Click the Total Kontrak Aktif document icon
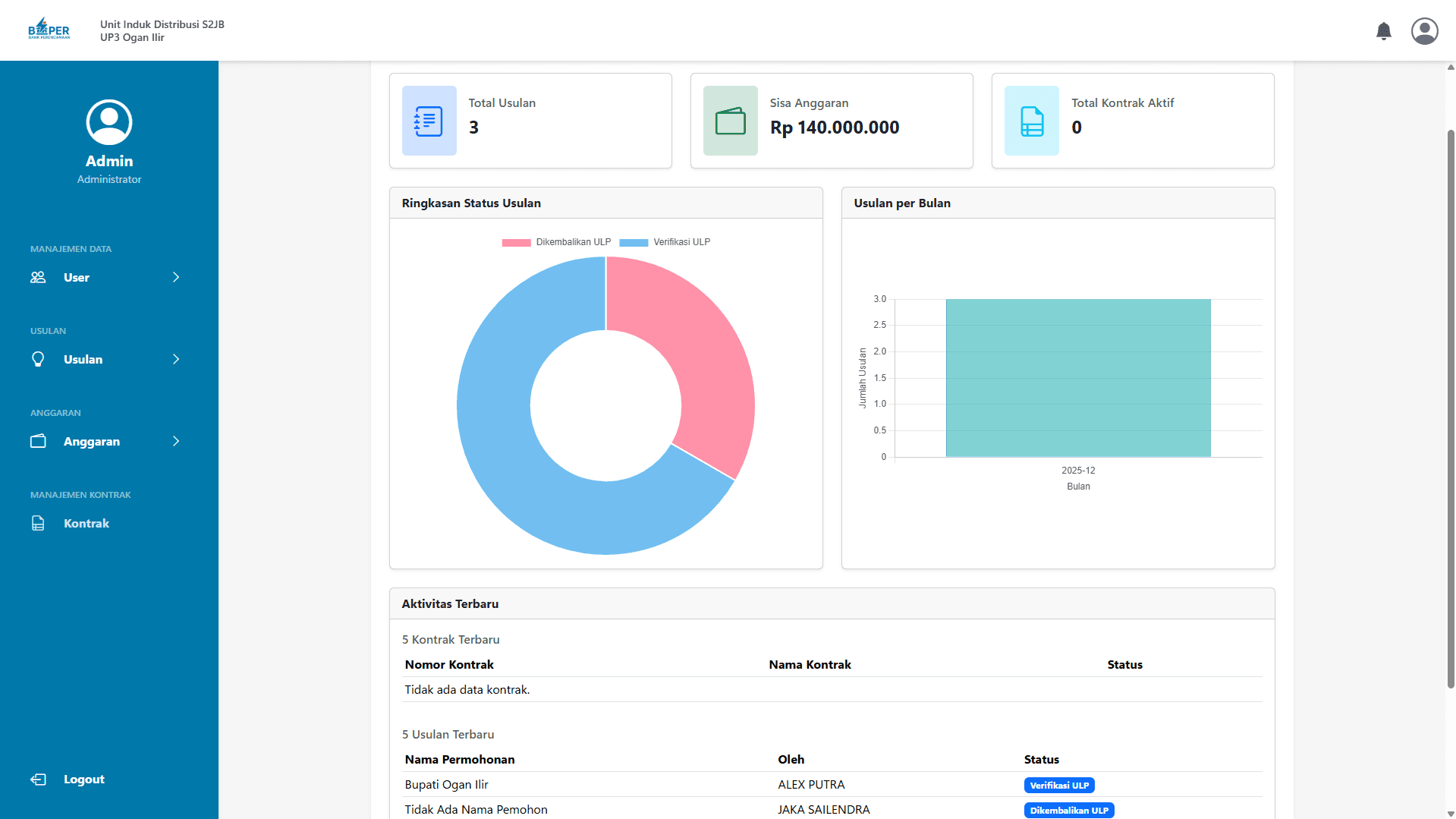This screenshot has height=819, width=1456. (1031, 121)
